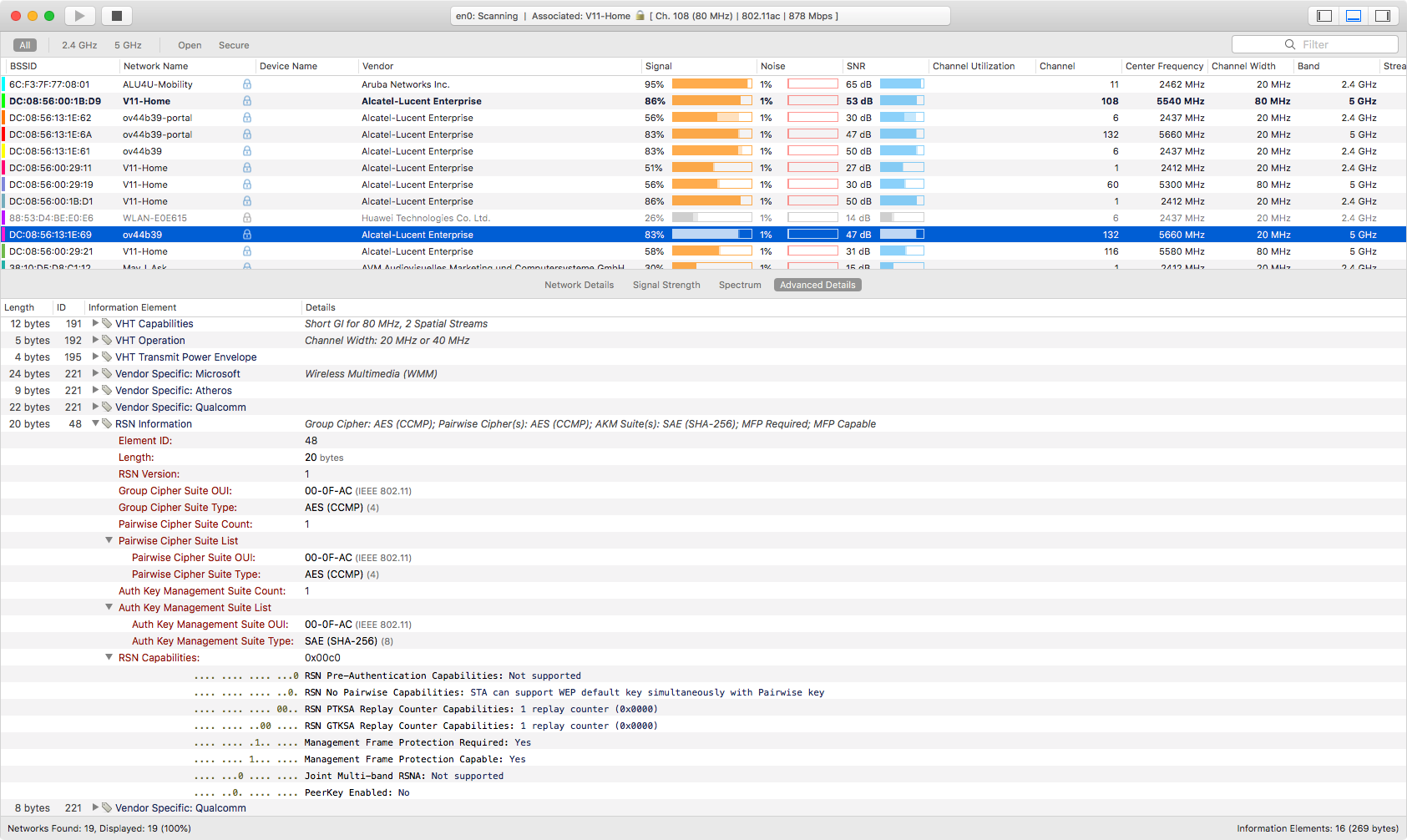Toggle the right sidebar panel icon
The image size is (1407, 840).
point(1383,16)
